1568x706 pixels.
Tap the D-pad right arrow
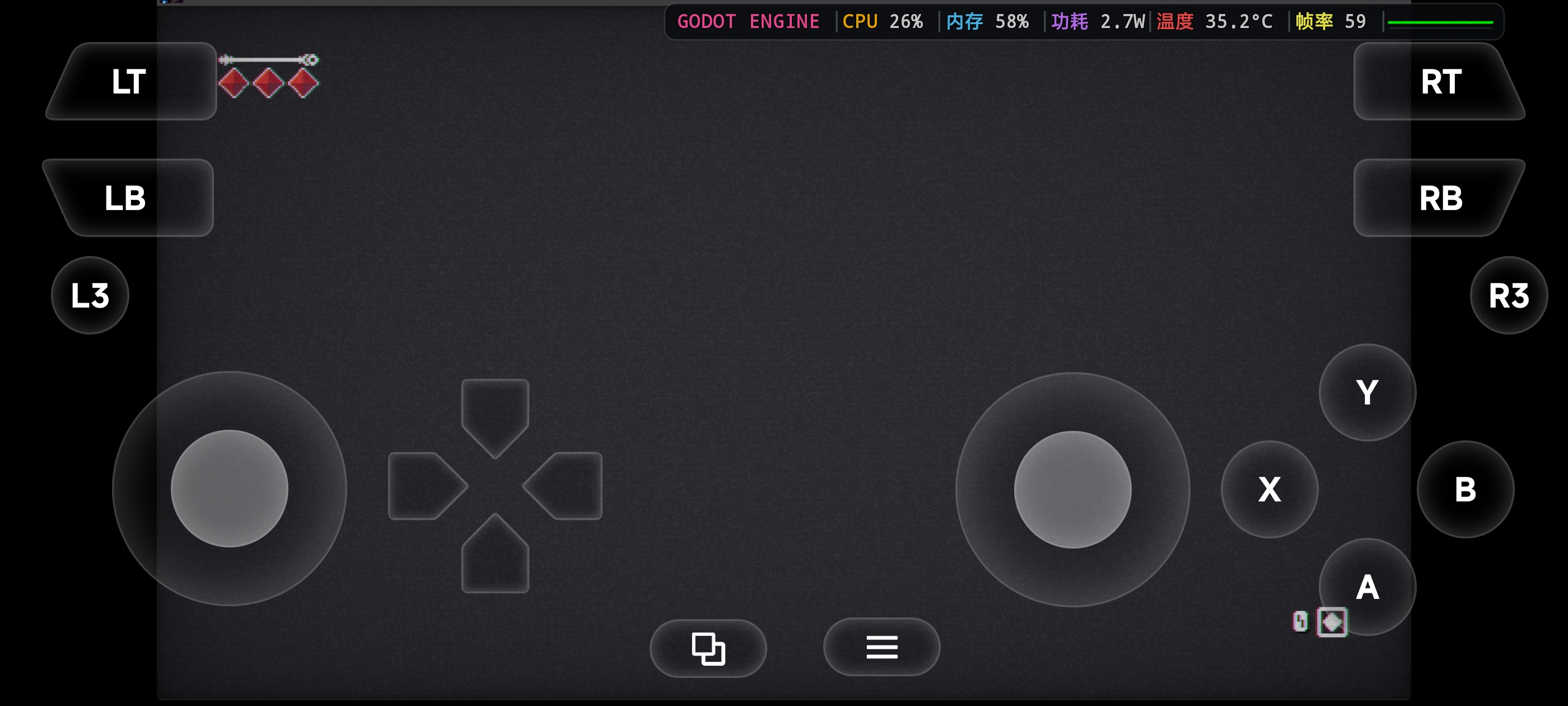[562, 485]
